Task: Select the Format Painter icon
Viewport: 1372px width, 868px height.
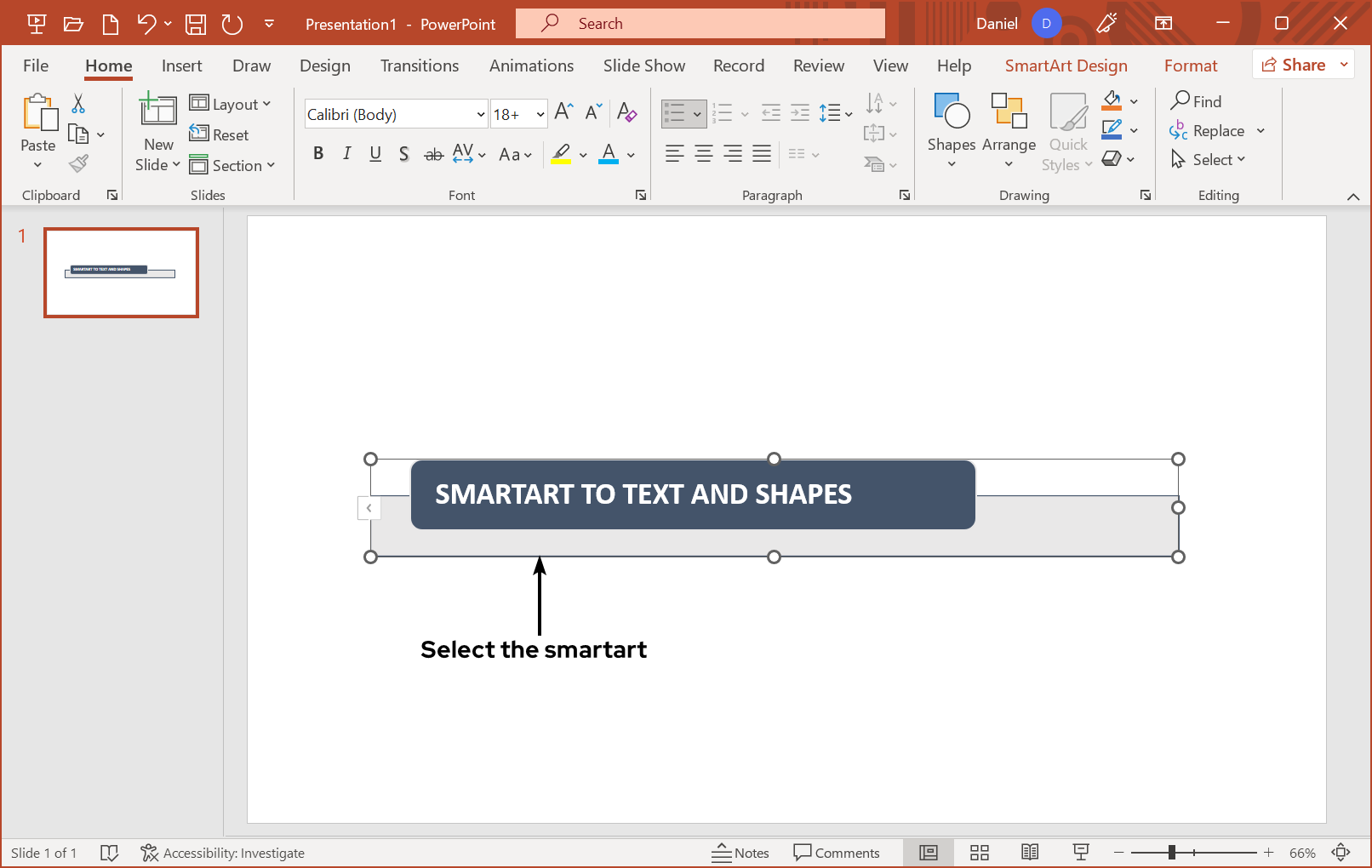Action: coord(77,163)
